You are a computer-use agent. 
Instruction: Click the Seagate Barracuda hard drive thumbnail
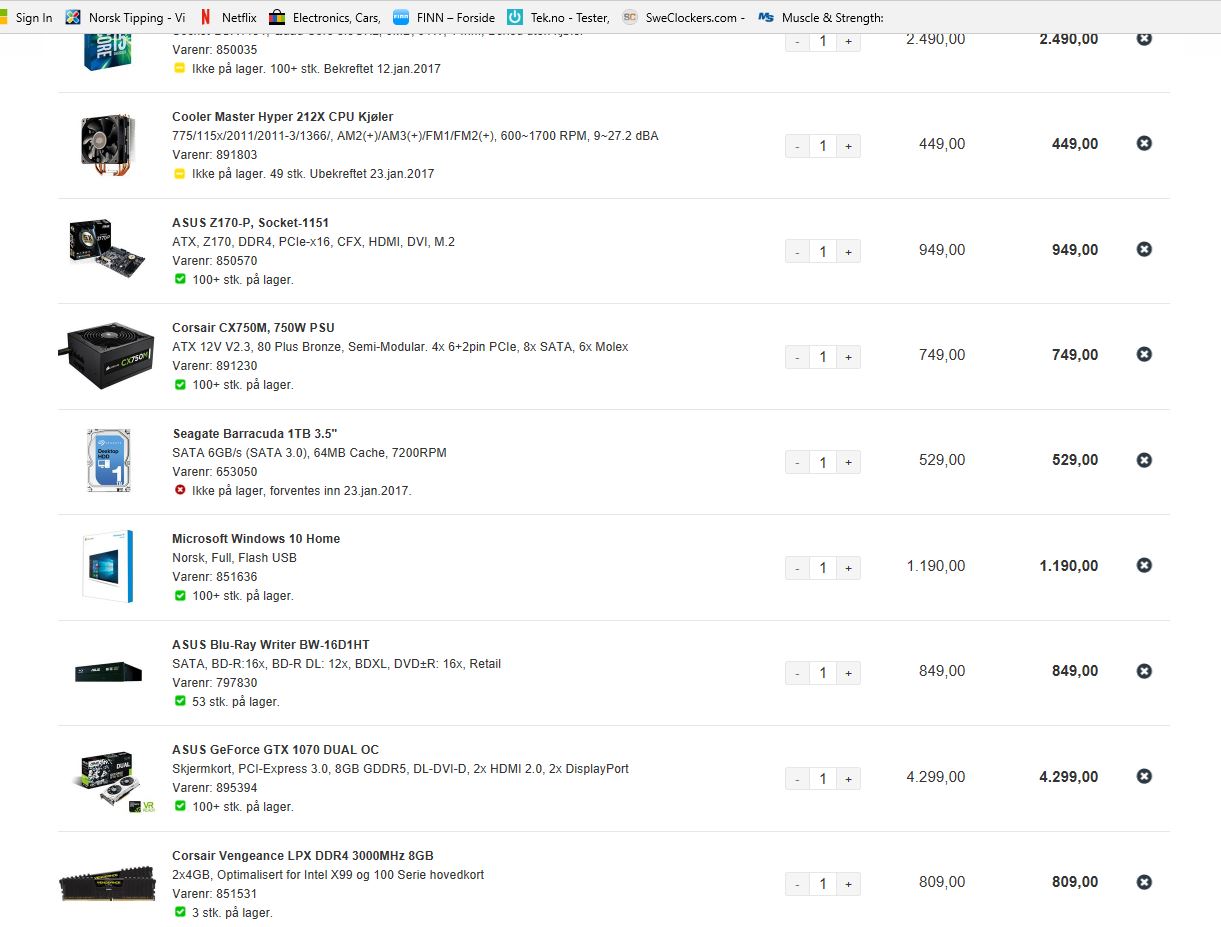click(107, 462)
